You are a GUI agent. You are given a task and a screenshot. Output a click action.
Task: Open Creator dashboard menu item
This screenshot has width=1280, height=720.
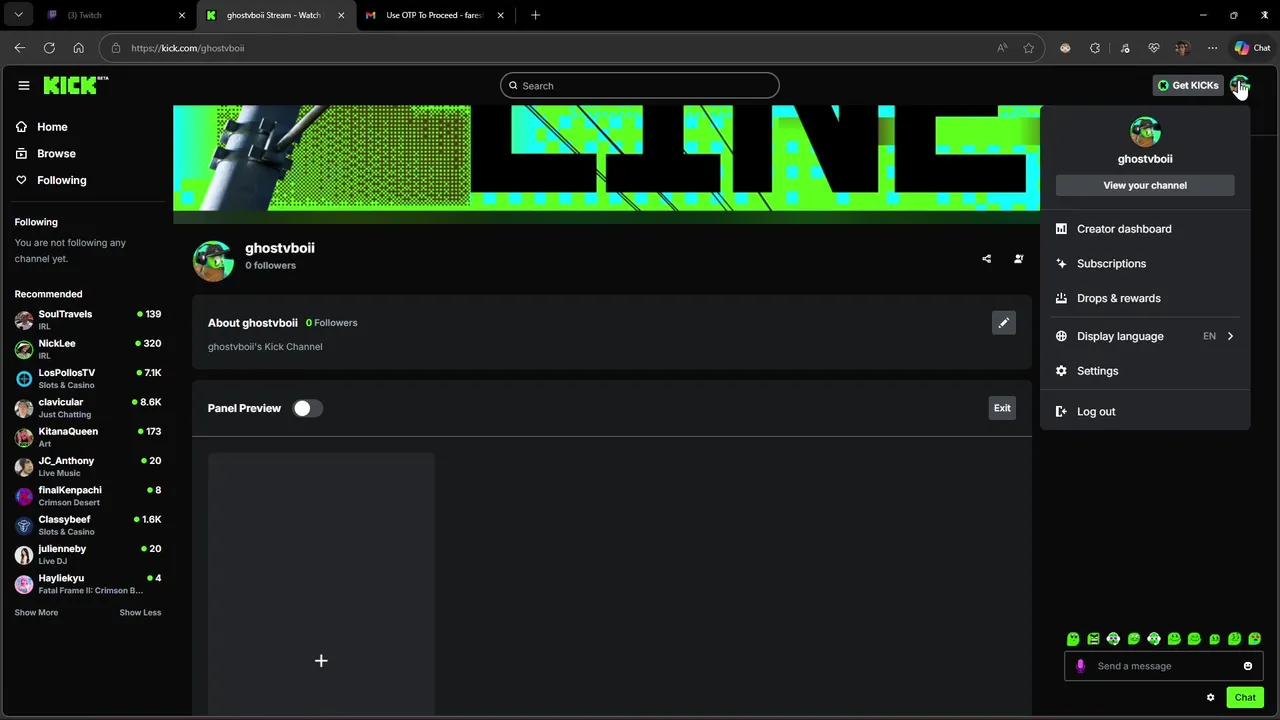pyautogui.click(x=1145, y=229)
